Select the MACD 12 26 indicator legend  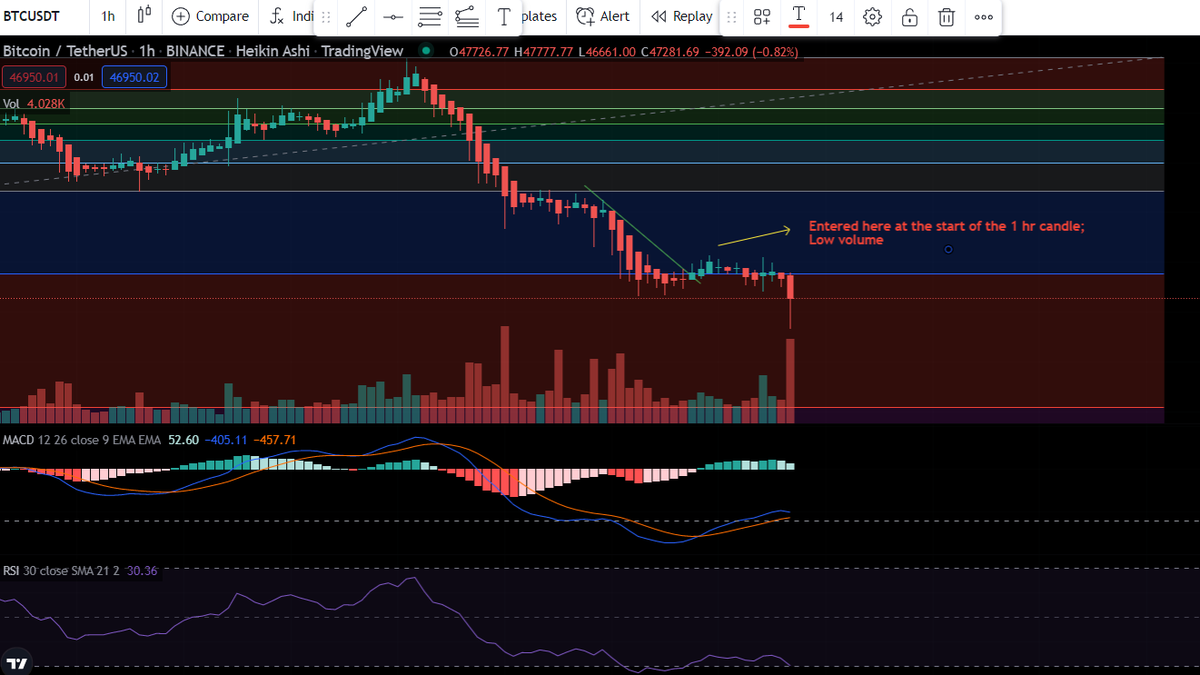(x=81, y=440)
